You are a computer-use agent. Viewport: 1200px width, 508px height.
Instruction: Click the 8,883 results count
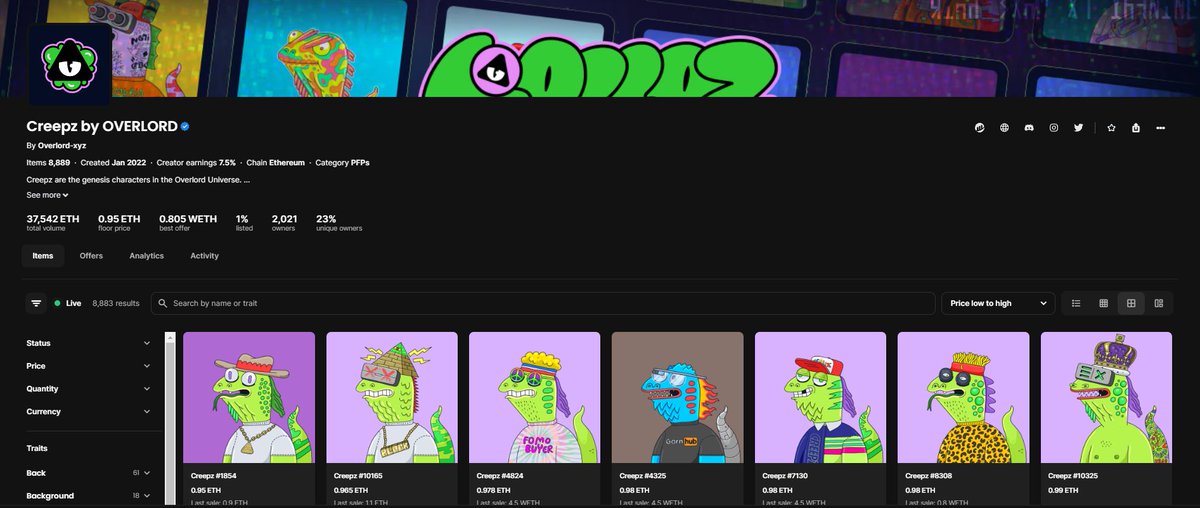116,303
